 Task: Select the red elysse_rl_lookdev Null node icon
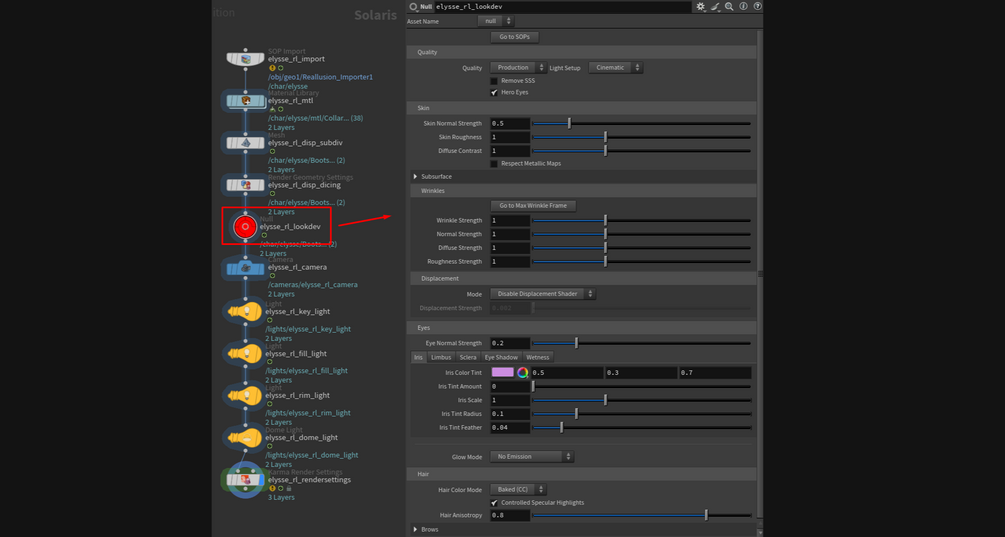tap(245, 226)
